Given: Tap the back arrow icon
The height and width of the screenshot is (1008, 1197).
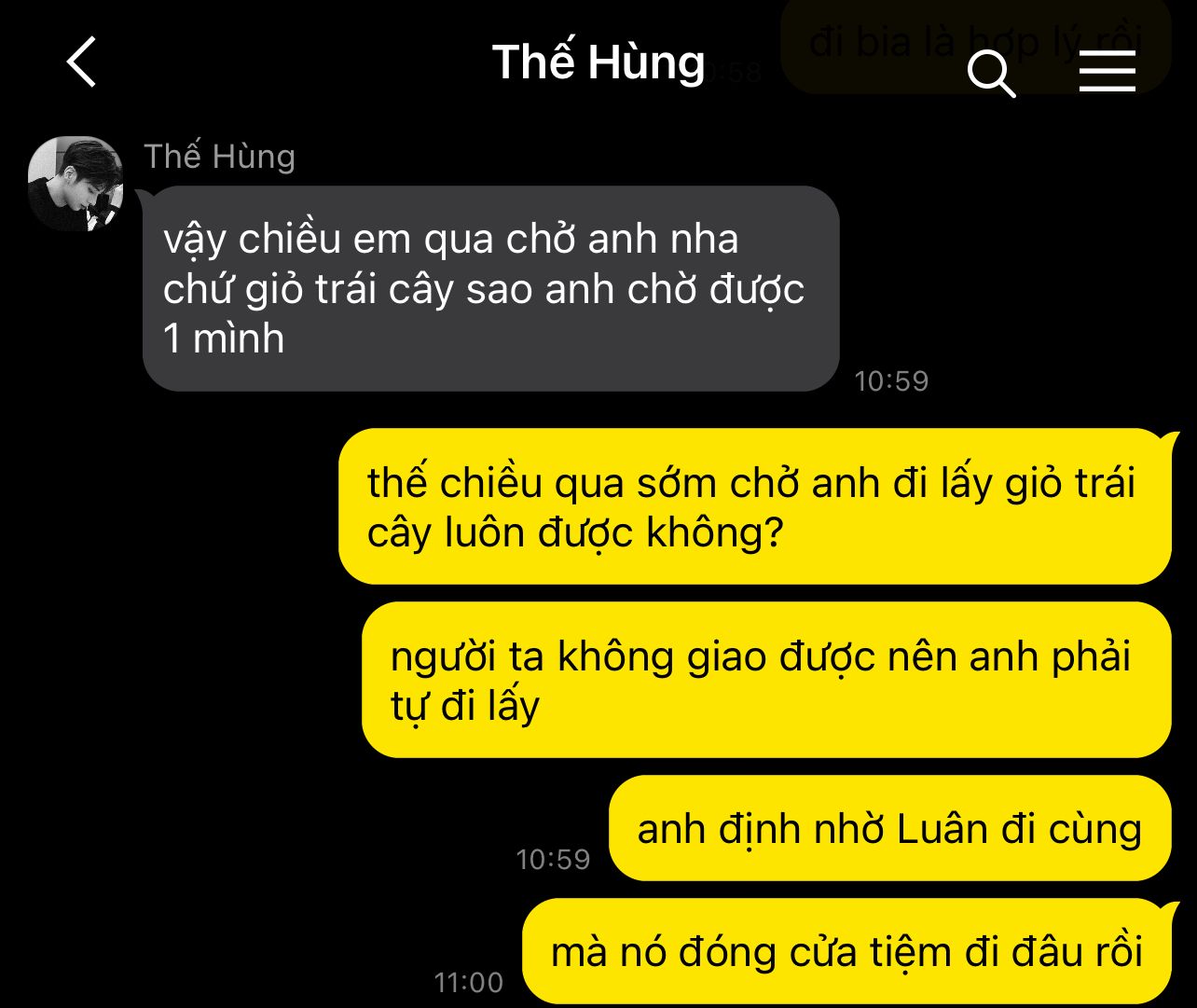Looking at the screenshot, I should point(82,62).
